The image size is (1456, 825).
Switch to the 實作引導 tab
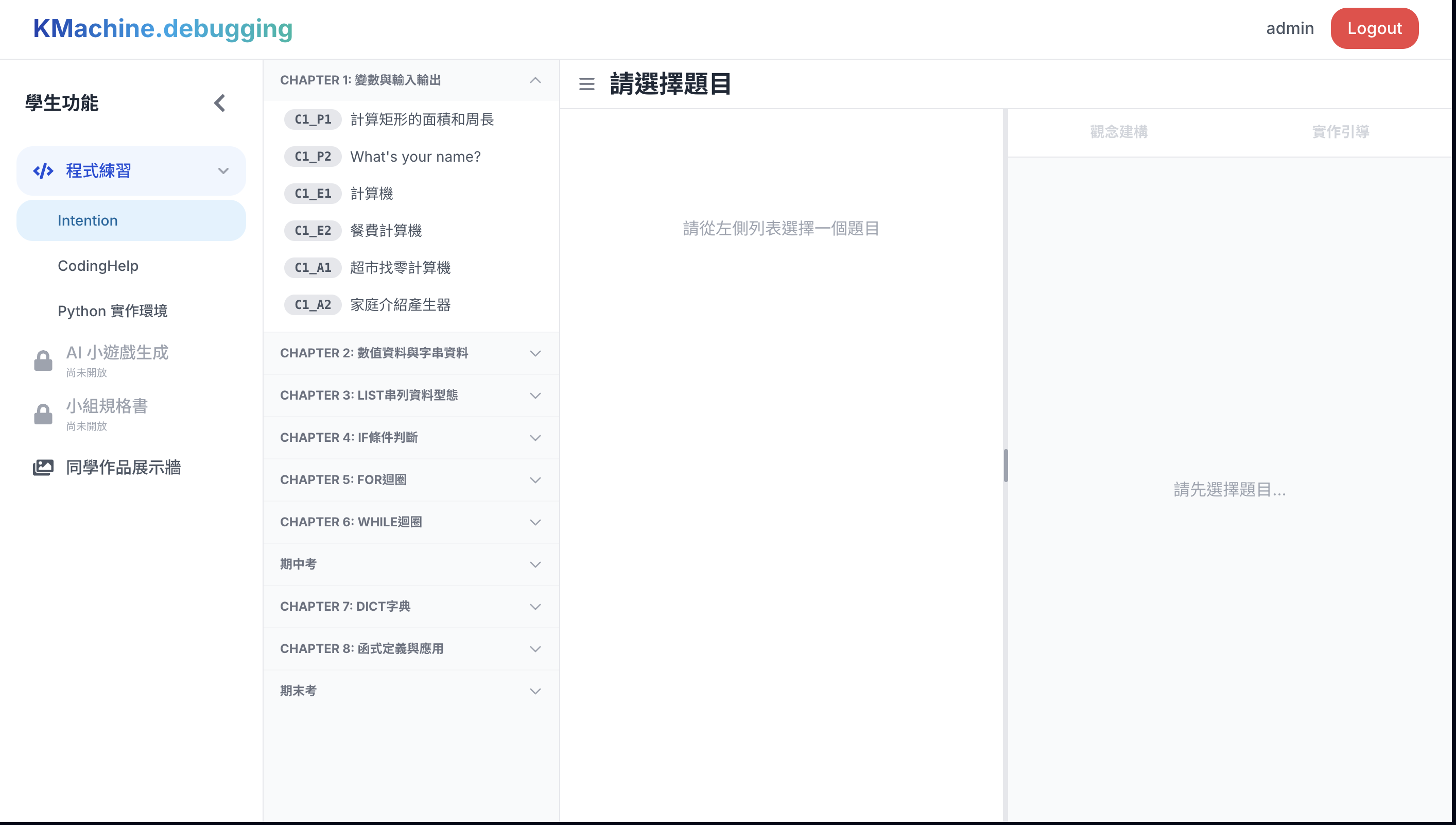[1341, 132]
